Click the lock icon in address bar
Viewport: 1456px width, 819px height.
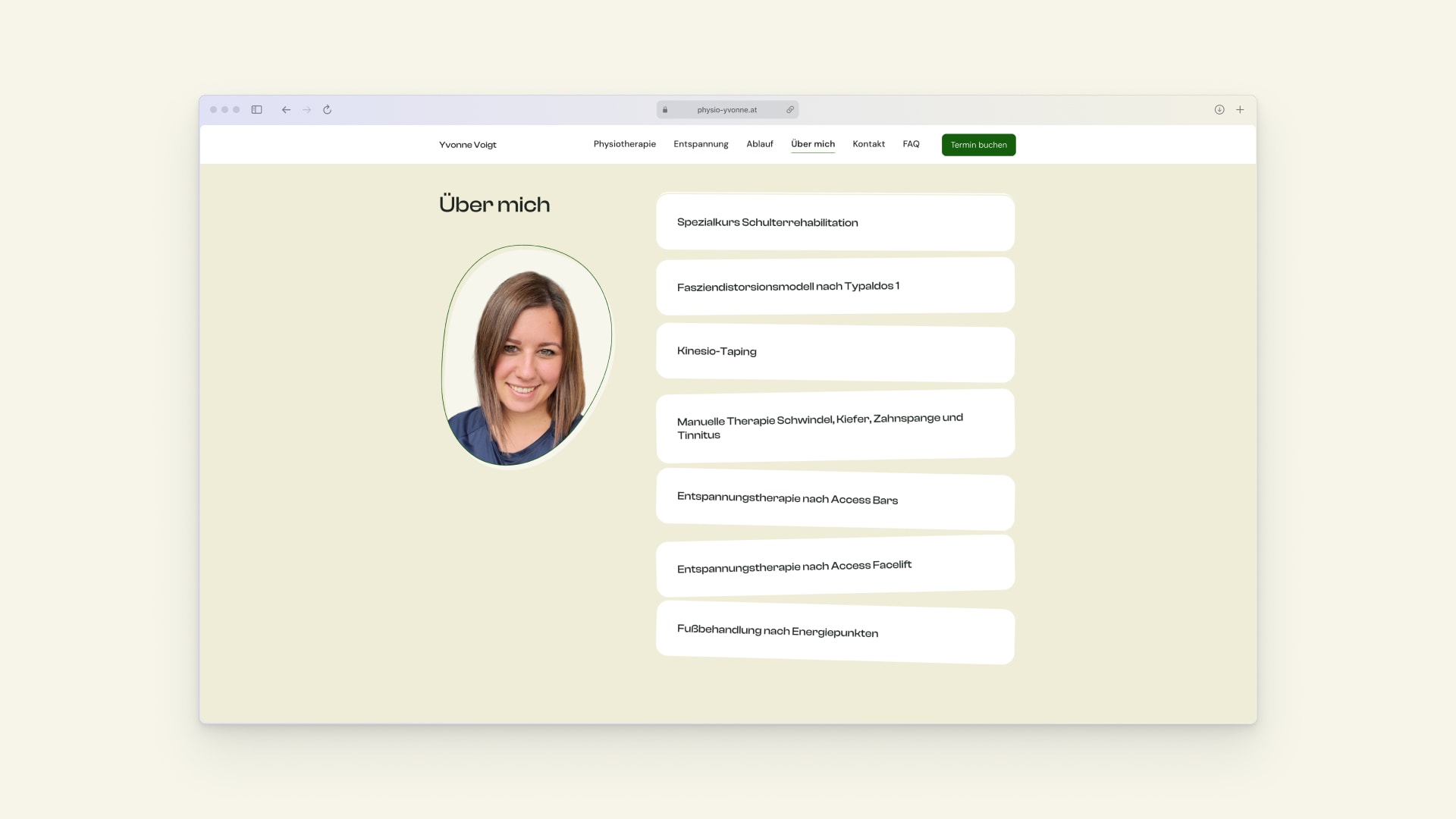tap(665, 110)
